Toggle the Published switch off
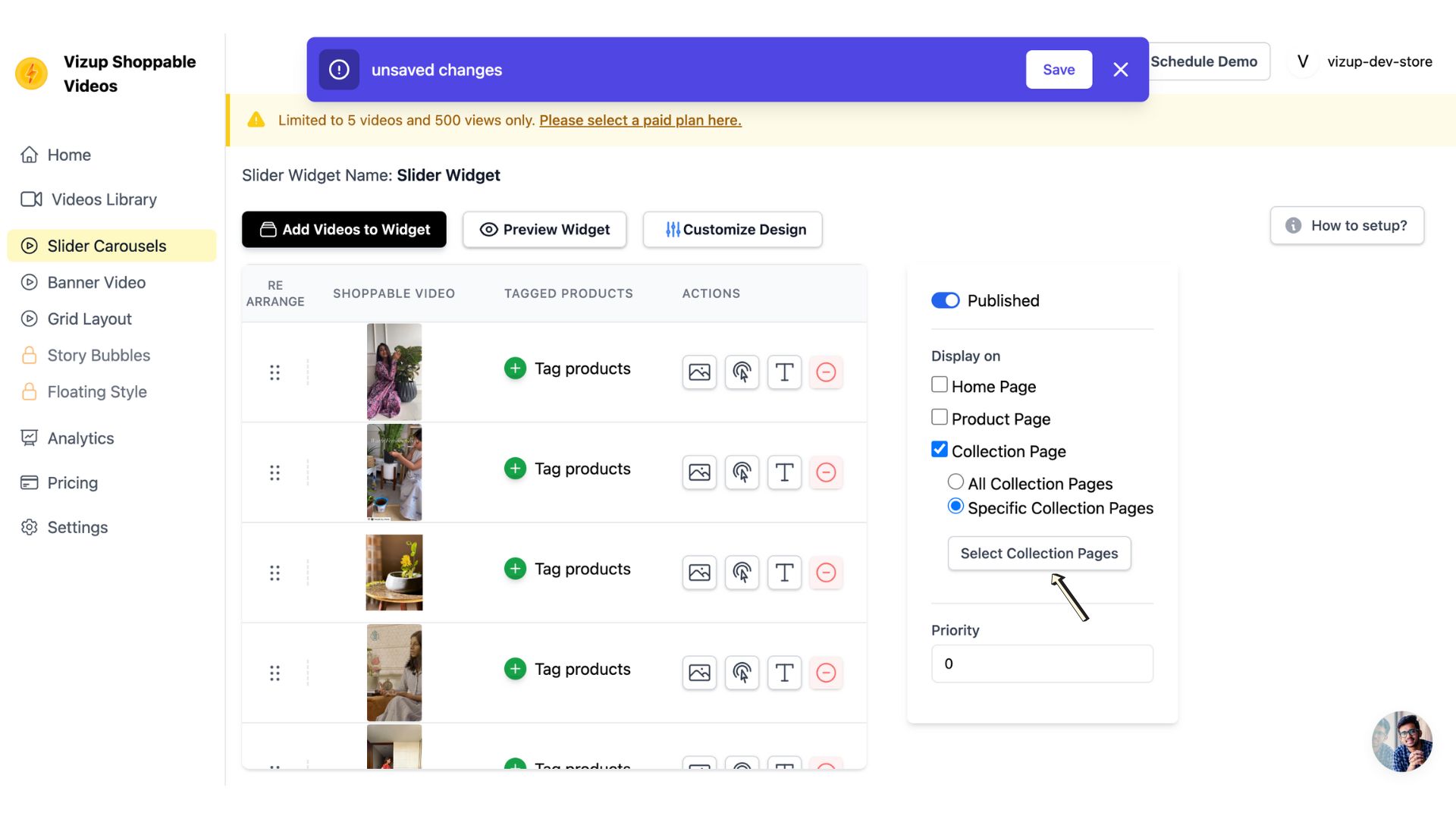The height and width of the screenshot is (819, 1456). pyautogui.click(x=945, y=300)
